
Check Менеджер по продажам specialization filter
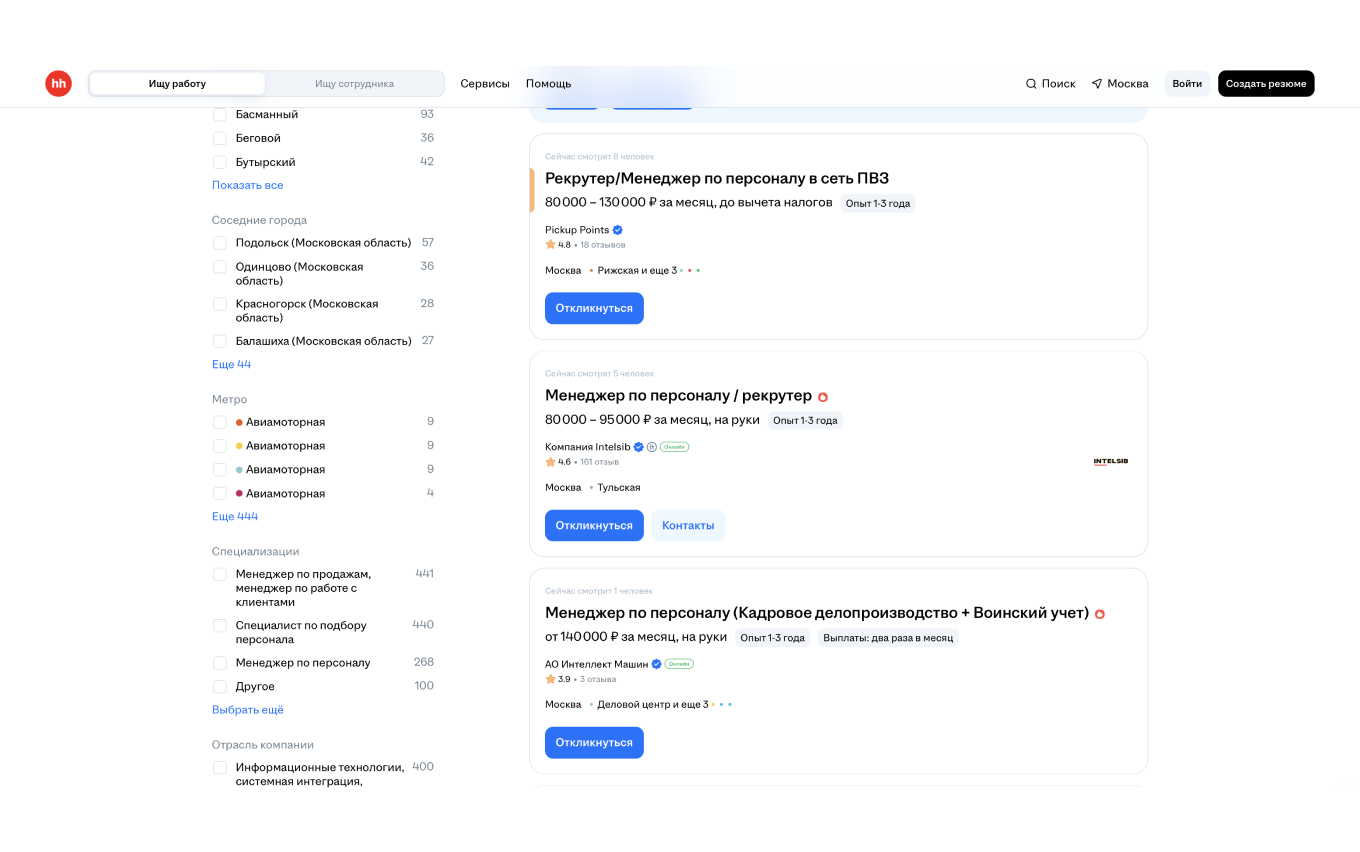click(x=220, y=575)
